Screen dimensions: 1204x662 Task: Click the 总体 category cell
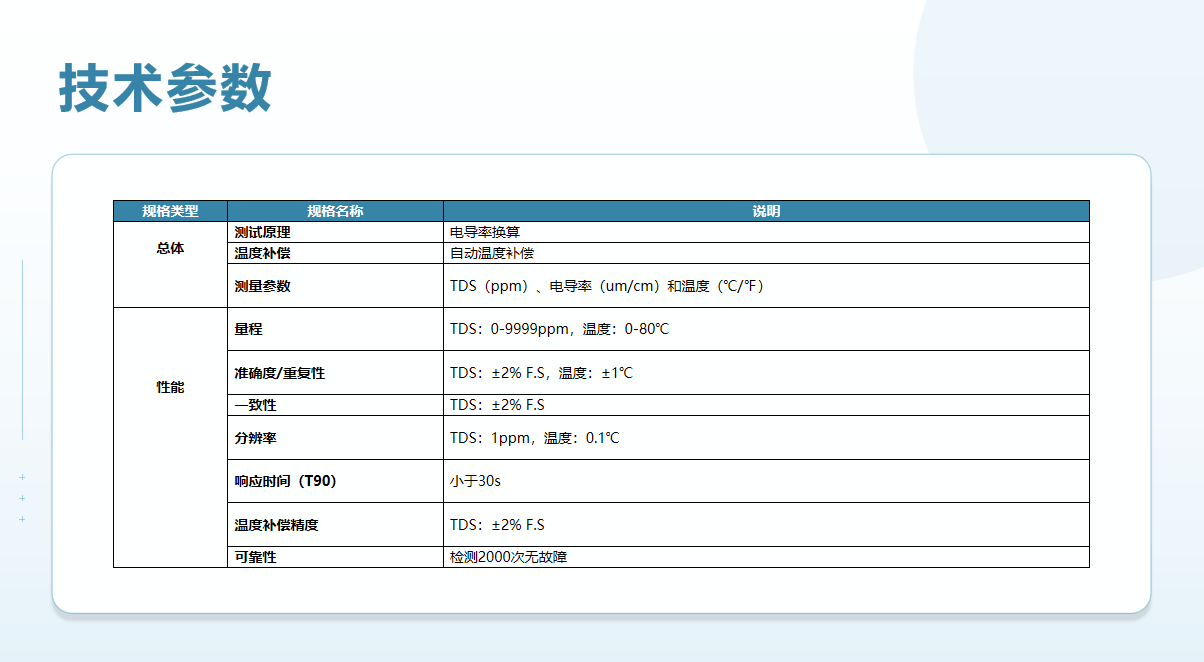[171, 264]
